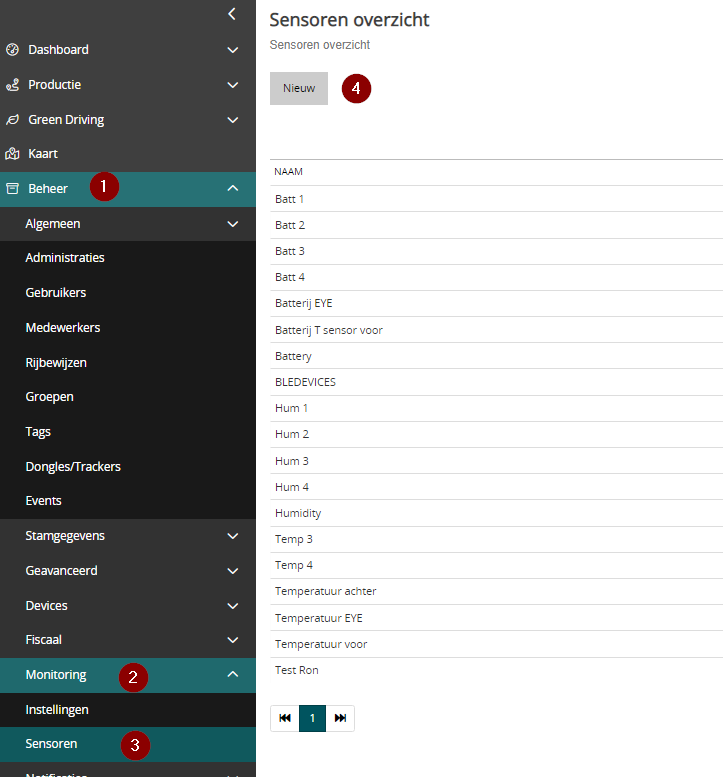This screenshot has width=723, height=777.
Task: Select the Geavanceerd submenu
Action: tap(128, 571)
